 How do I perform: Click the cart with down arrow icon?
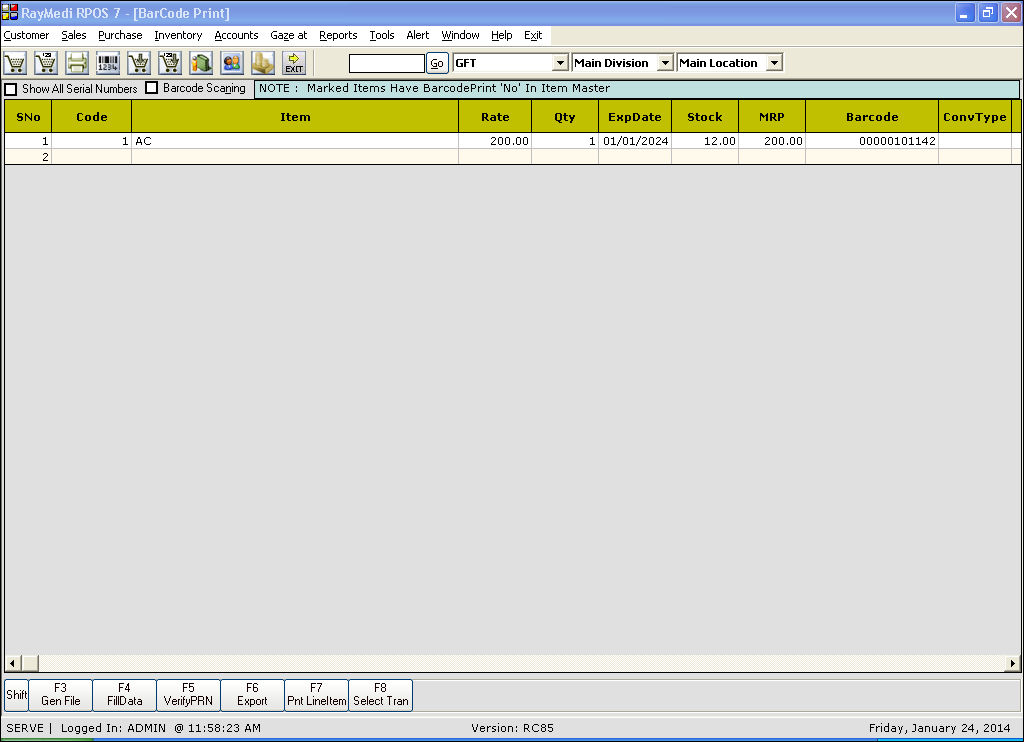click(x=139, y=63)
